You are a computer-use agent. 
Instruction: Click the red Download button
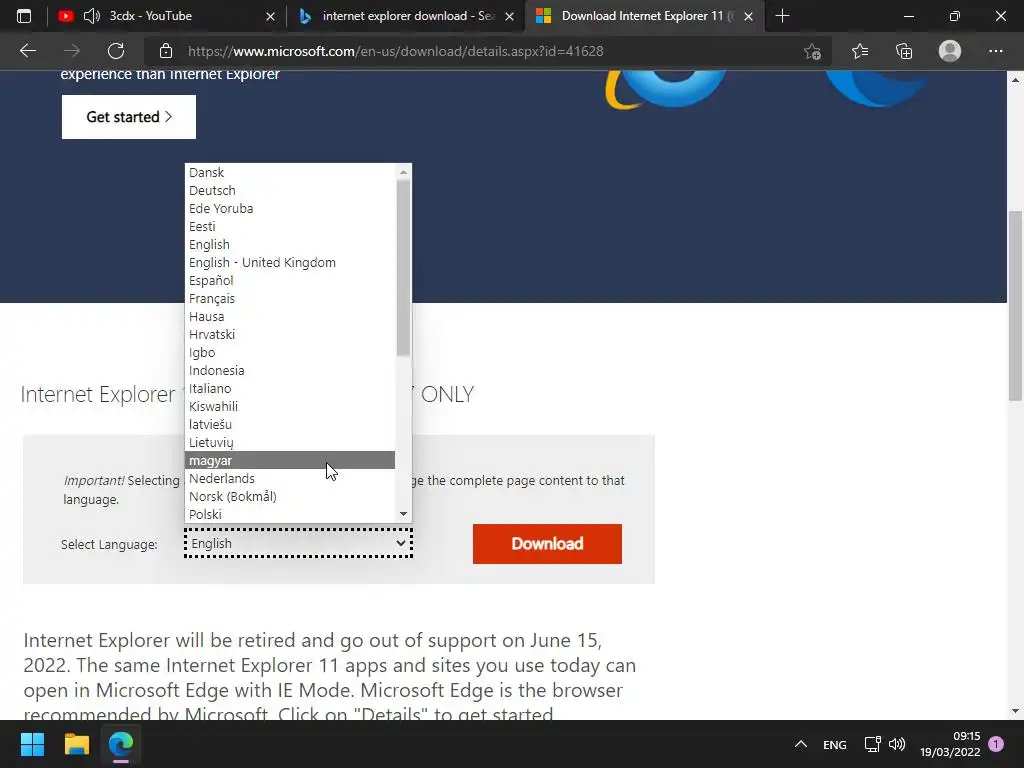(547, 543)
